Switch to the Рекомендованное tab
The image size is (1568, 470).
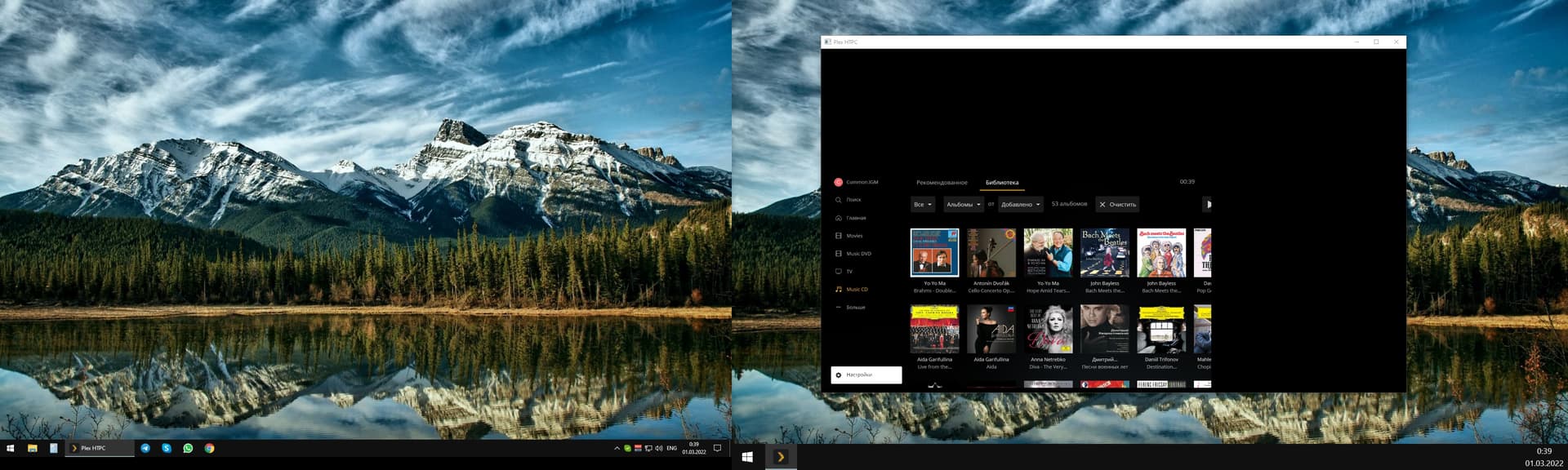(942, 183)
